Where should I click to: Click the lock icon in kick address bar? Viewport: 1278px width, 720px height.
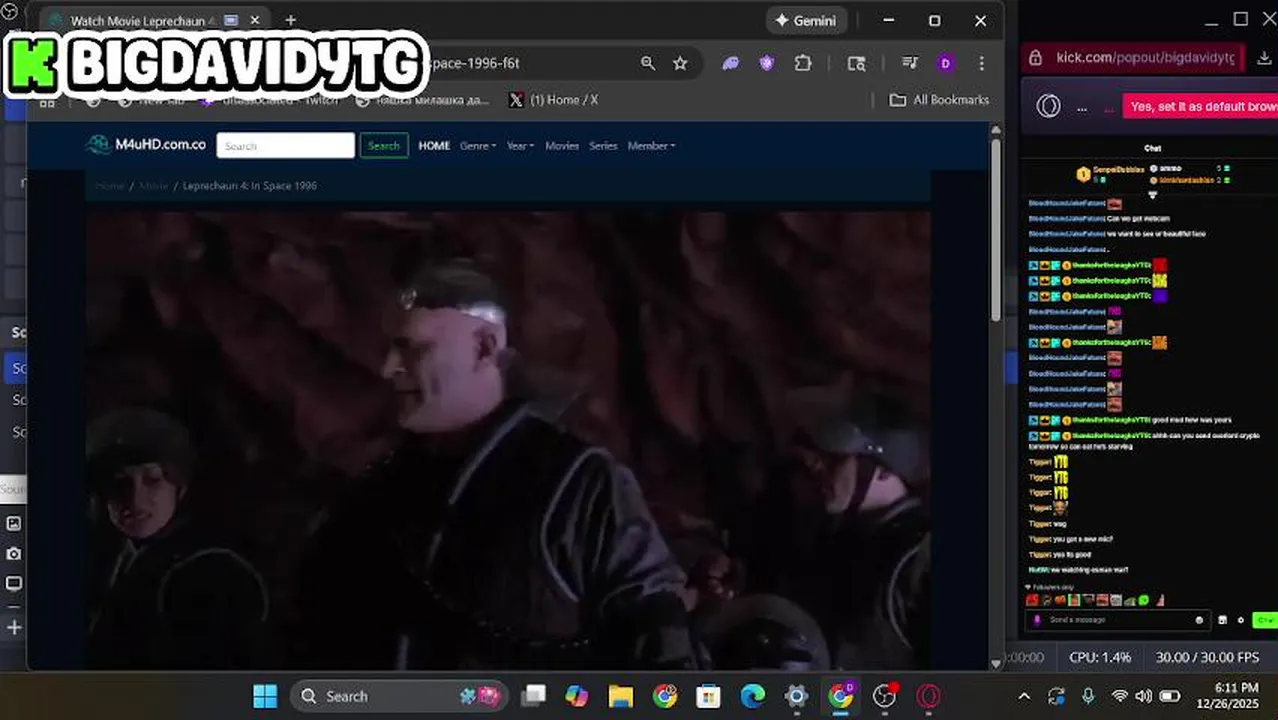[x=1036, y=58]
